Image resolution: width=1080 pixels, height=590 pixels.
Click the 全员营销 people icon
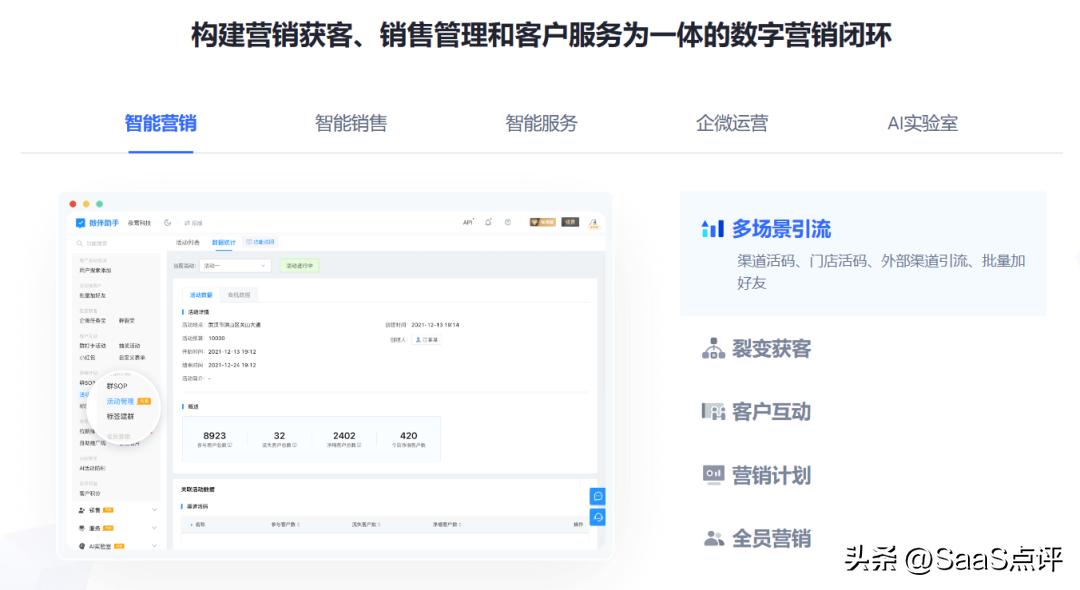pyautogui.click(x=712, y=538)
